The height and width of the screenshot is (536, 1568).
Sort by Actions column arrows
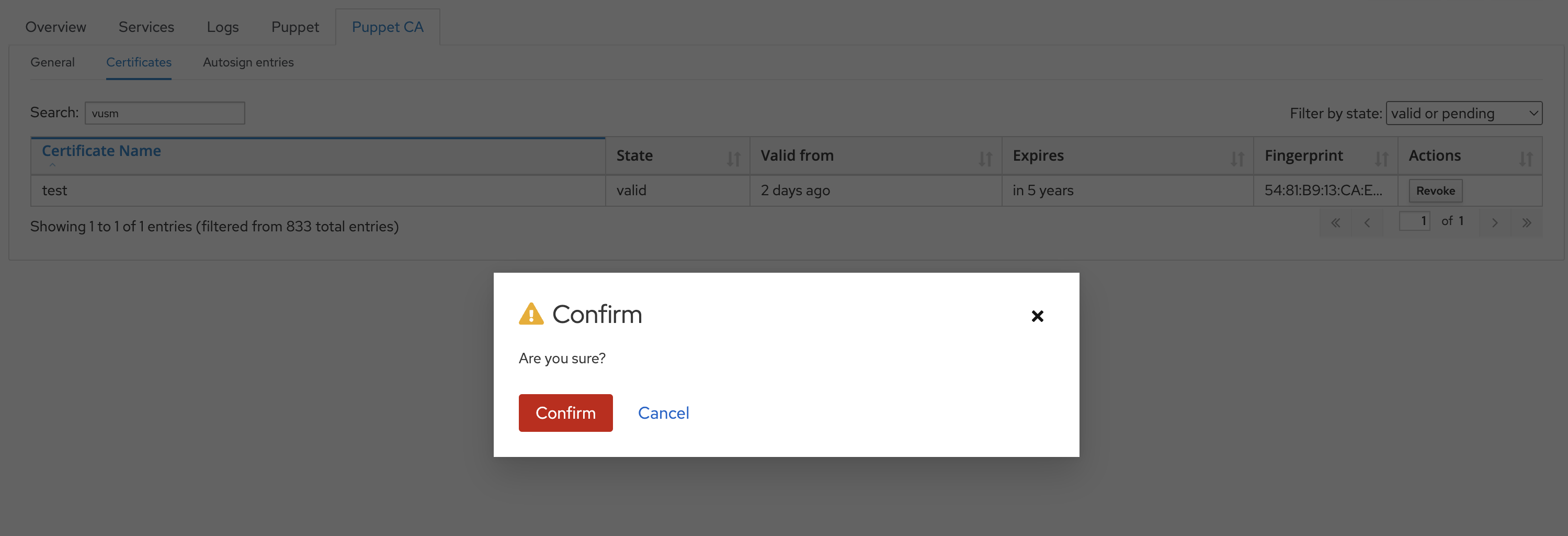1526,159
